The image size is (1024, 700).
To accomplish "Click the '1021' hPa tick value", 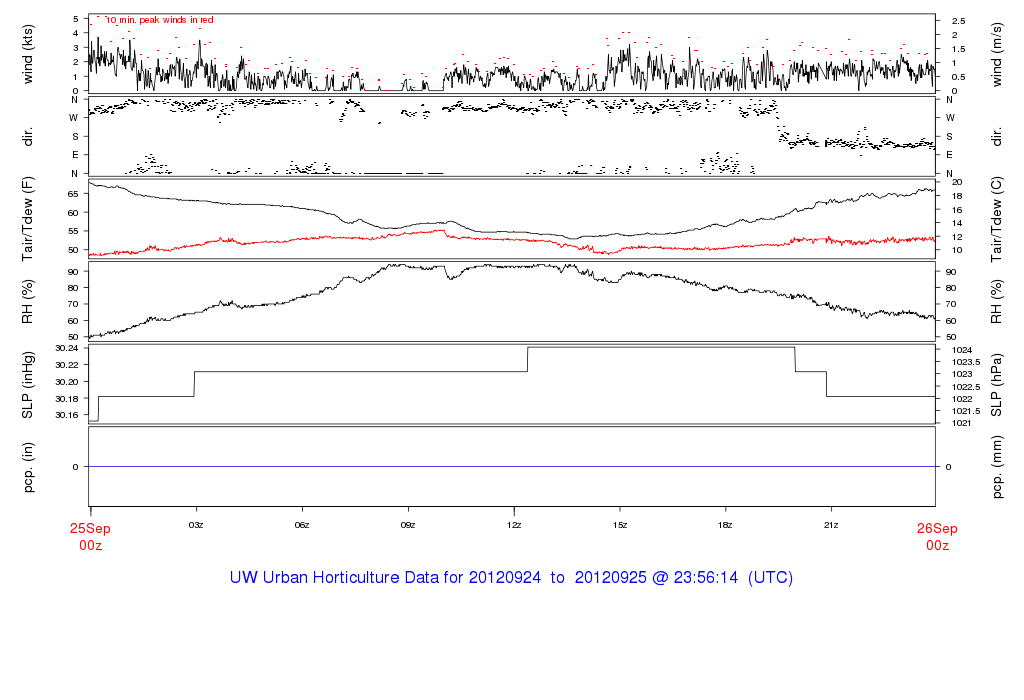I will point(962,423).
